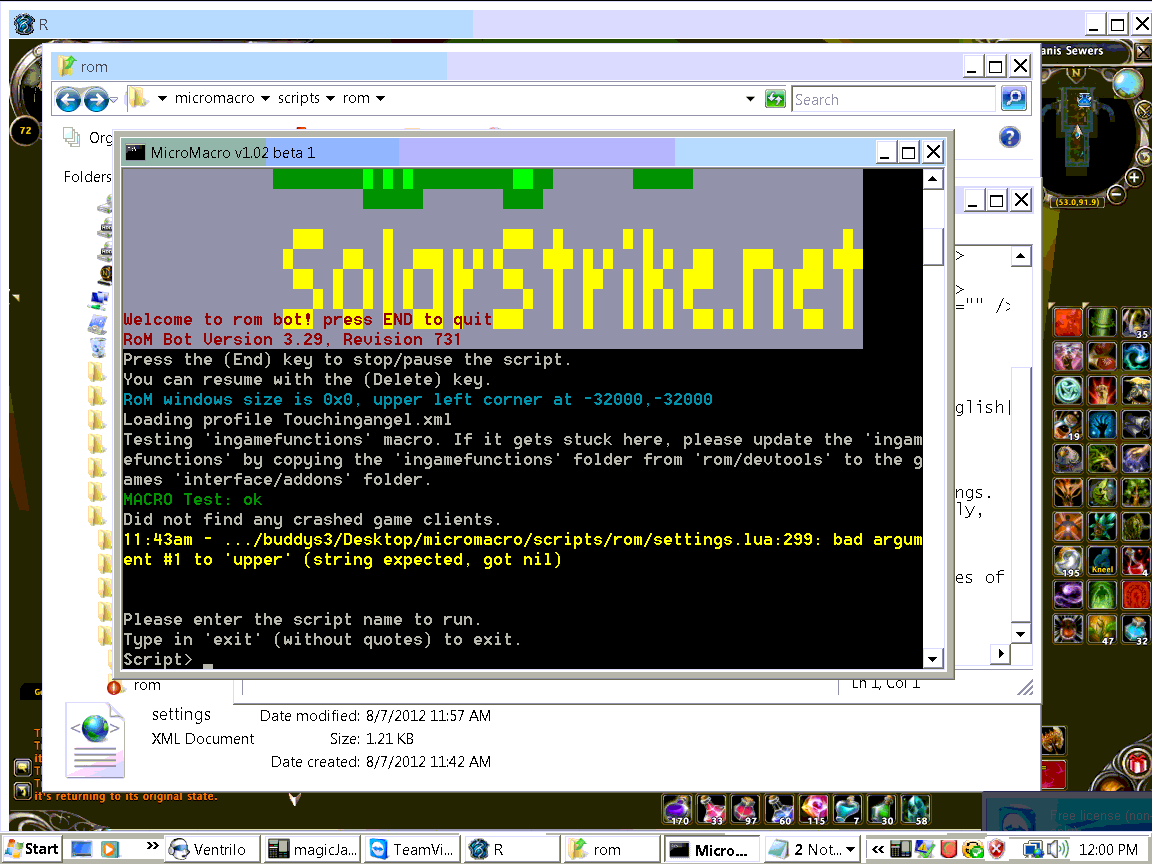
Task: Click the minimap zoom-in plus button
Action: click(1134, 178)
